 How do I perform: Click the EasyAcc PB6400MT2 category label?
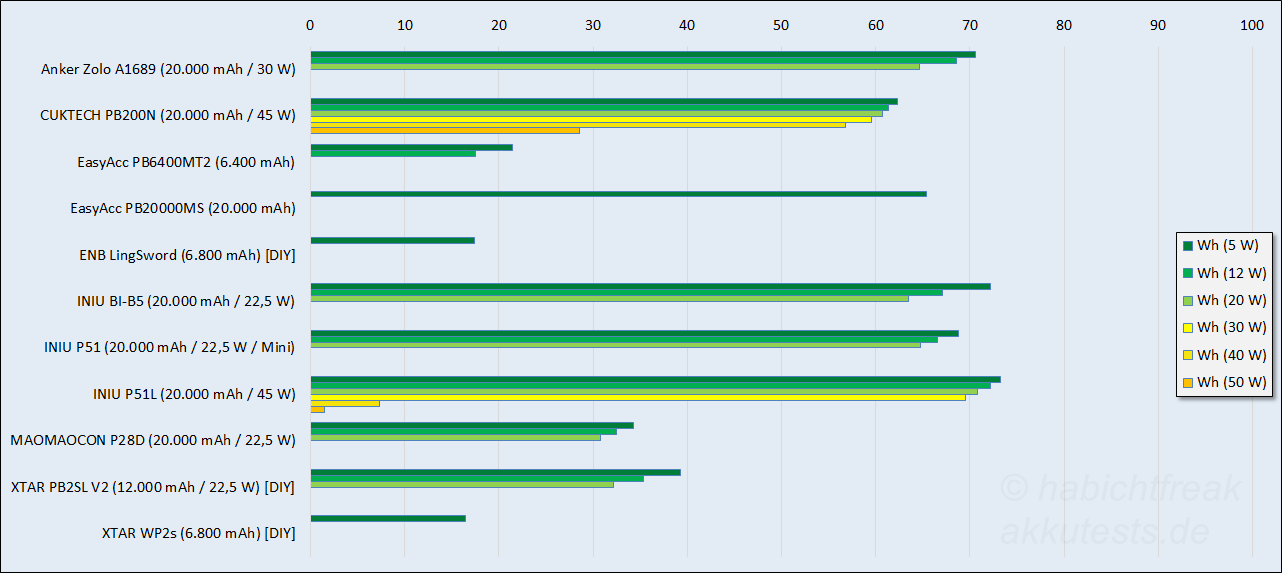[185, 161]
